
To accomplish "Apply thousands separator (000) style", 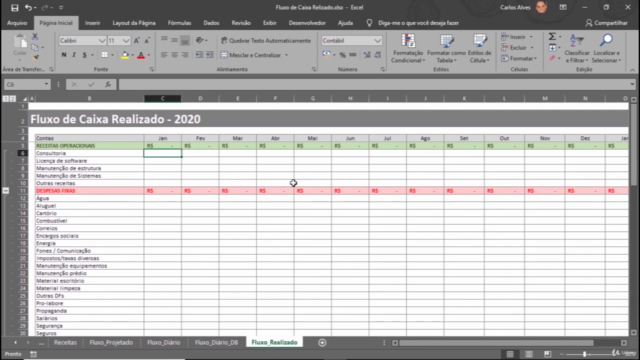I will [x=353, y=55].
